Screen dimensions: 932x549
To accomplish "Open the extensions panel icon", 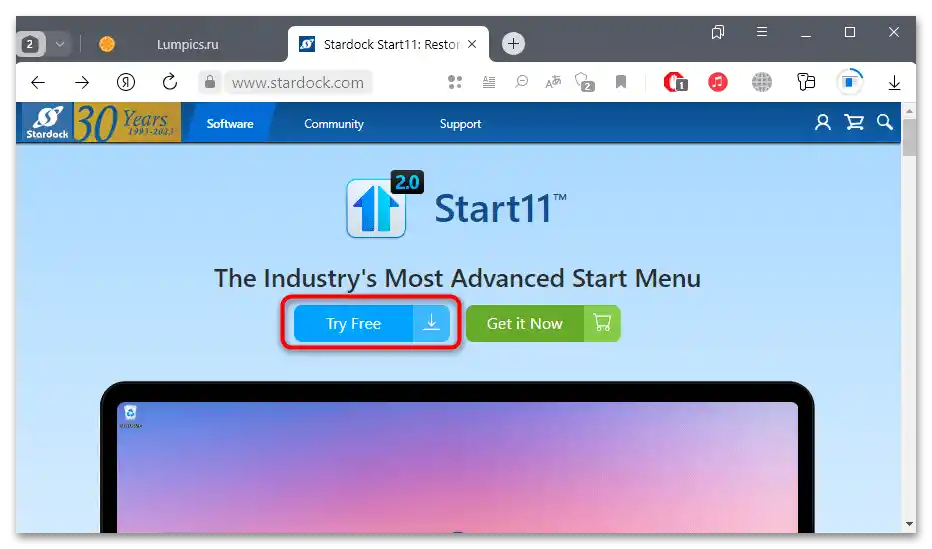I will [x=806, y=82].
